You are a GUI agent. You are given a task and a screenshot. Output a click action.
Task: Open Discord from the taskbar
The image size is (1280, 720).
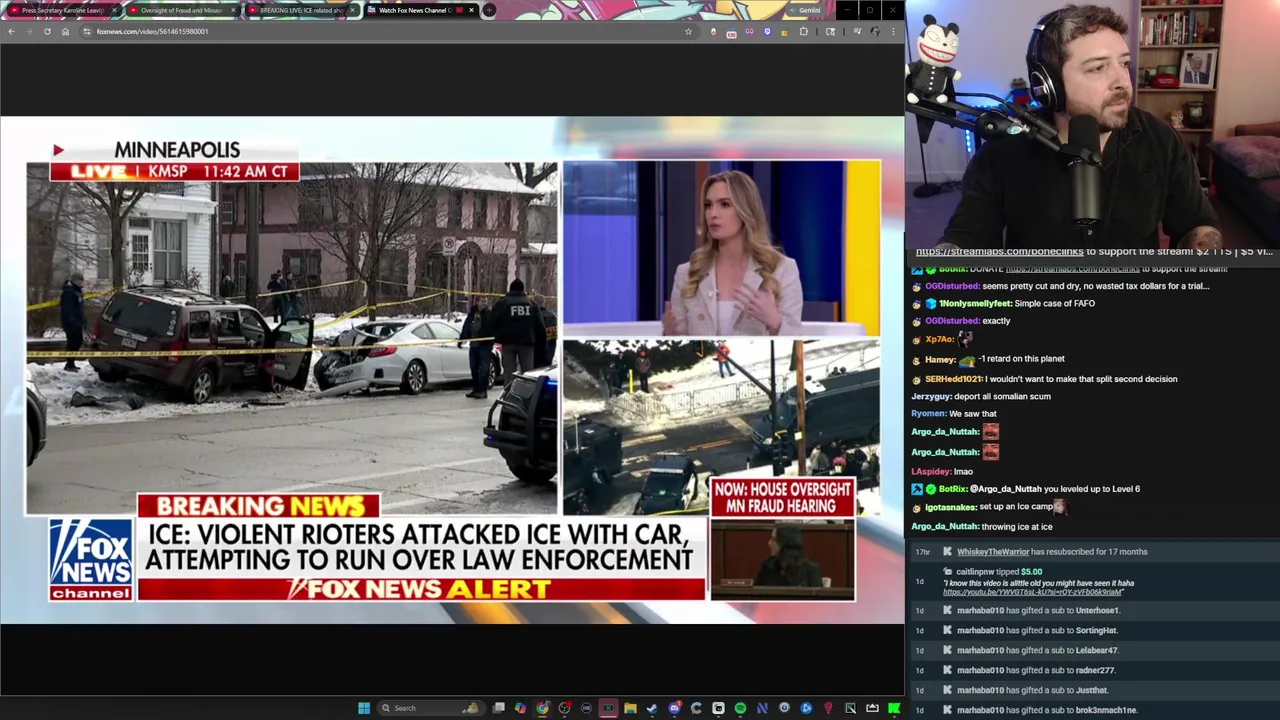point(674,708)
